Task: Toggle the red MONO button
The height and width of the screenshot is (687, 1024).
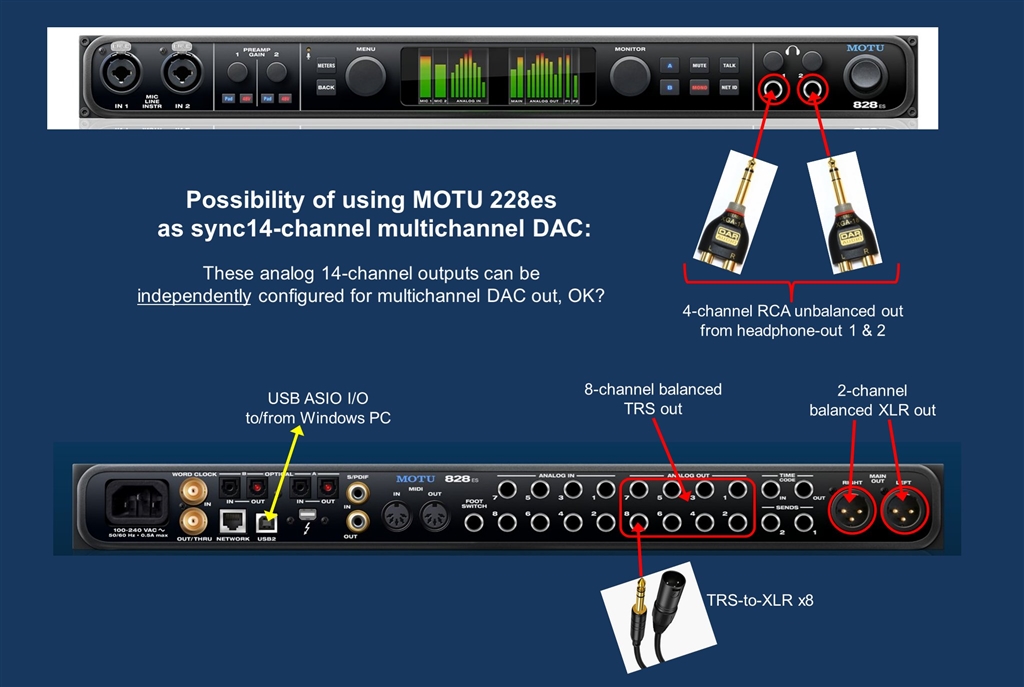Action: click(x=699, y=87)
